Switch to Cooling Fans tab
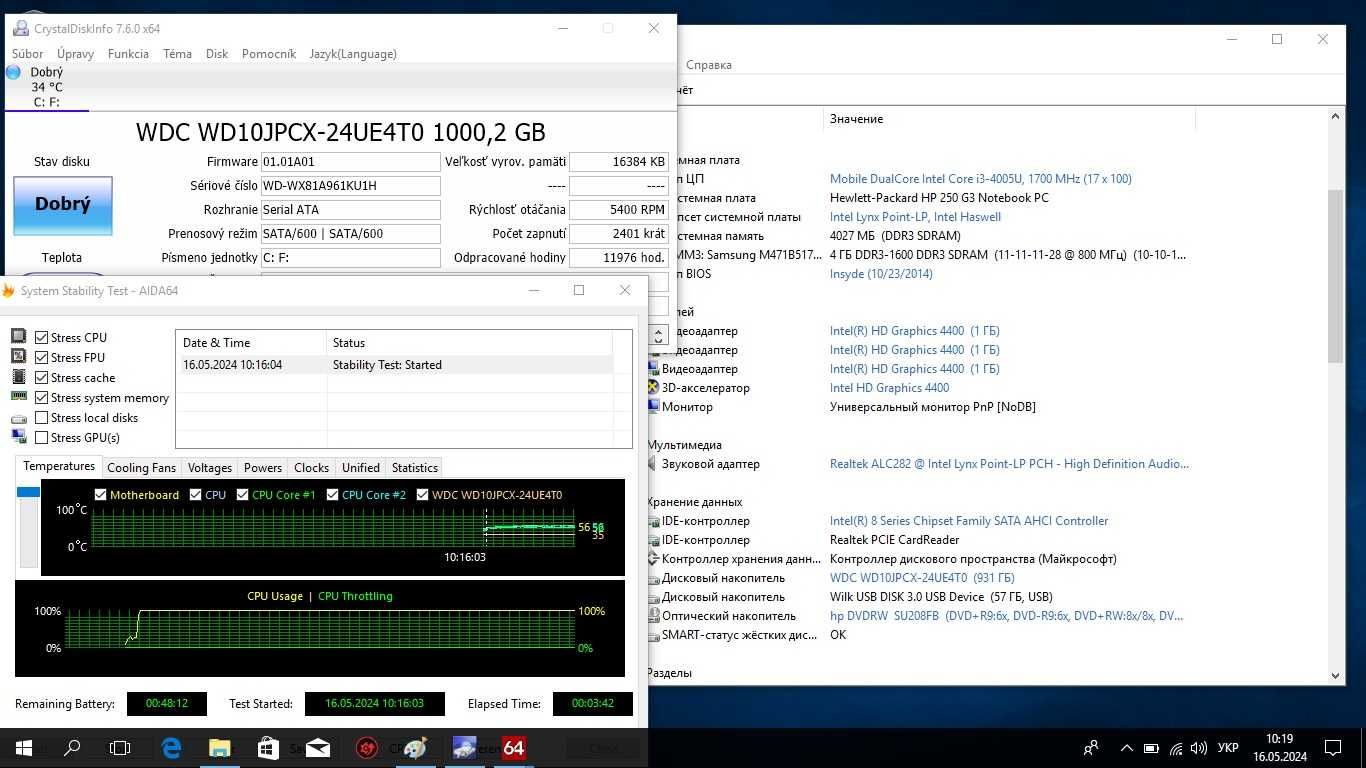 [141, 467]
